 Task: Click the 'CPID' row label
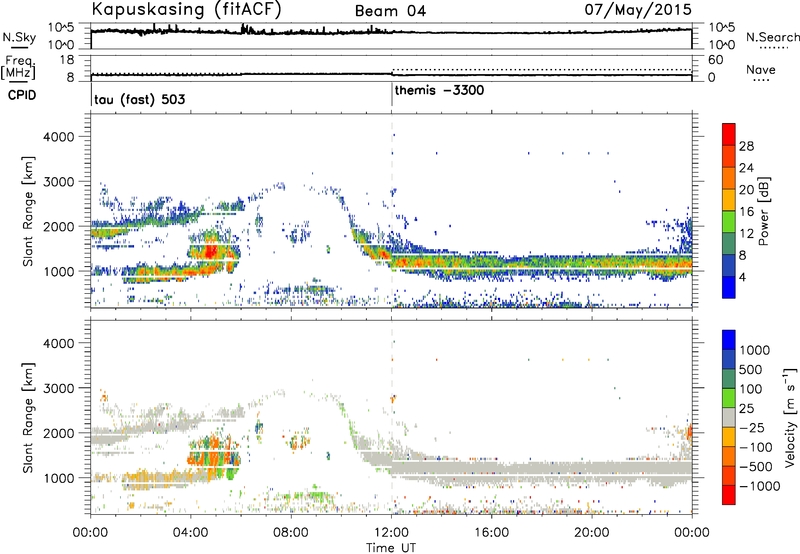22,95
